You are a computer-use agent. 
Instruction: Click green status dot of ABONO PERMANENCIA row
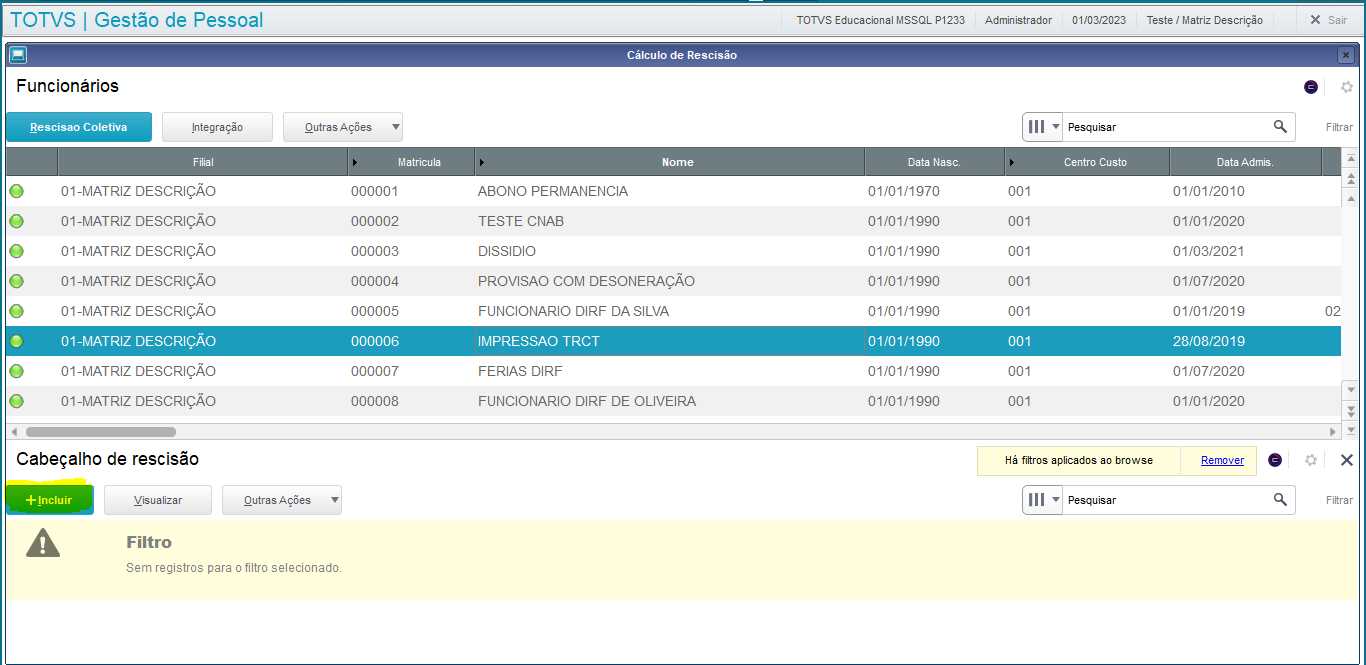coord(16,191)
